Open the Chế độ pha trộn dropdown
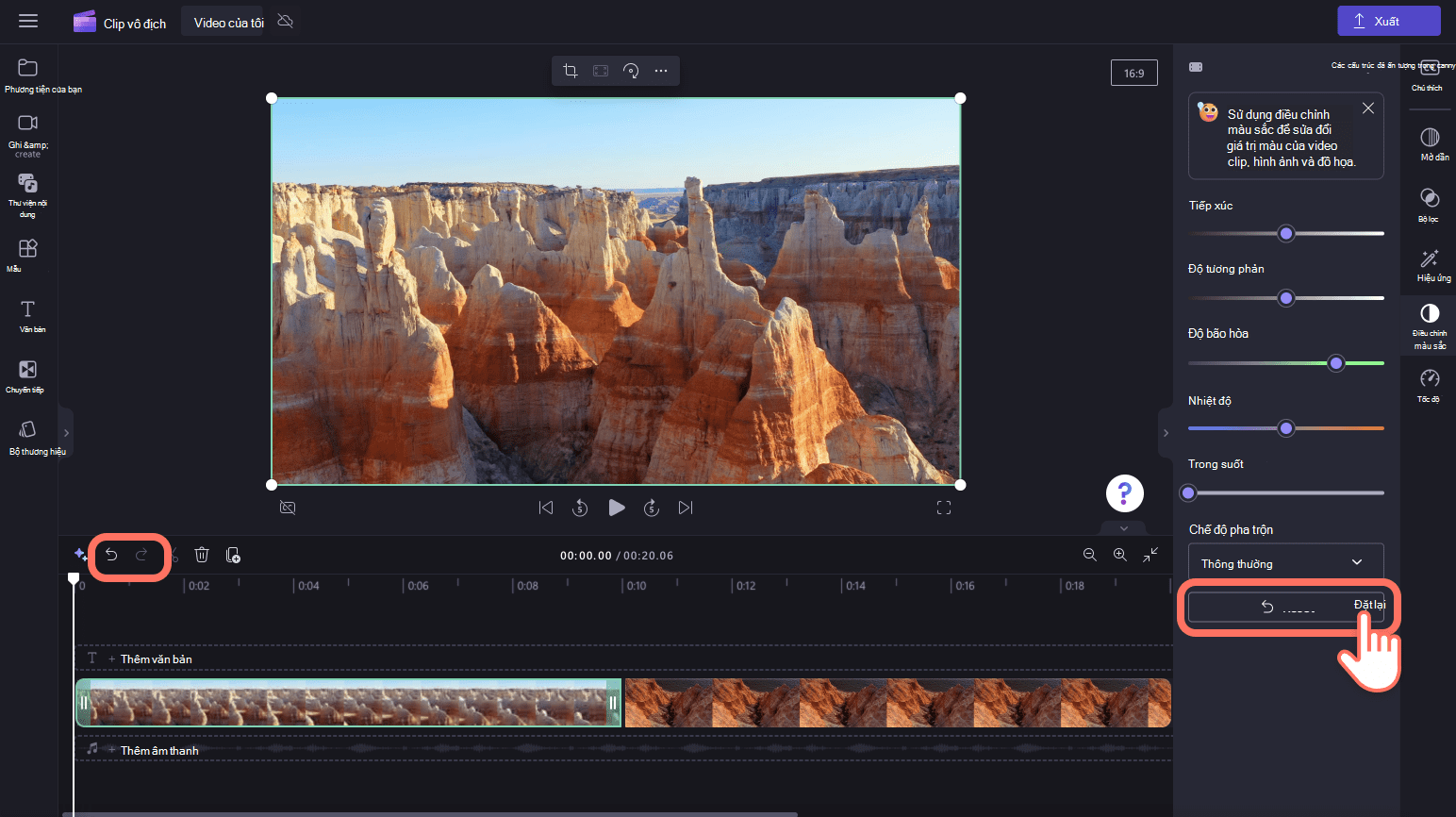The width and height of the screenshot is (1456, 817). tap(1285, 563)
